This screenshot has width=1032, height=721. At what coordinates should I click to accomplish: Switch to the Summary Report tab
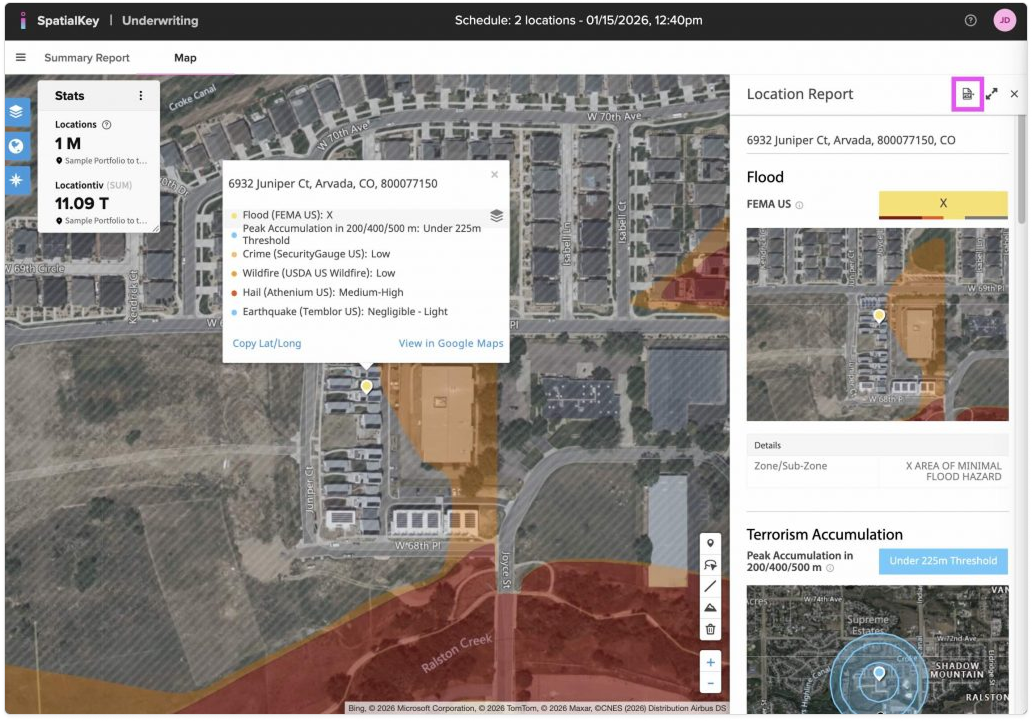click(x=87, y=58)
